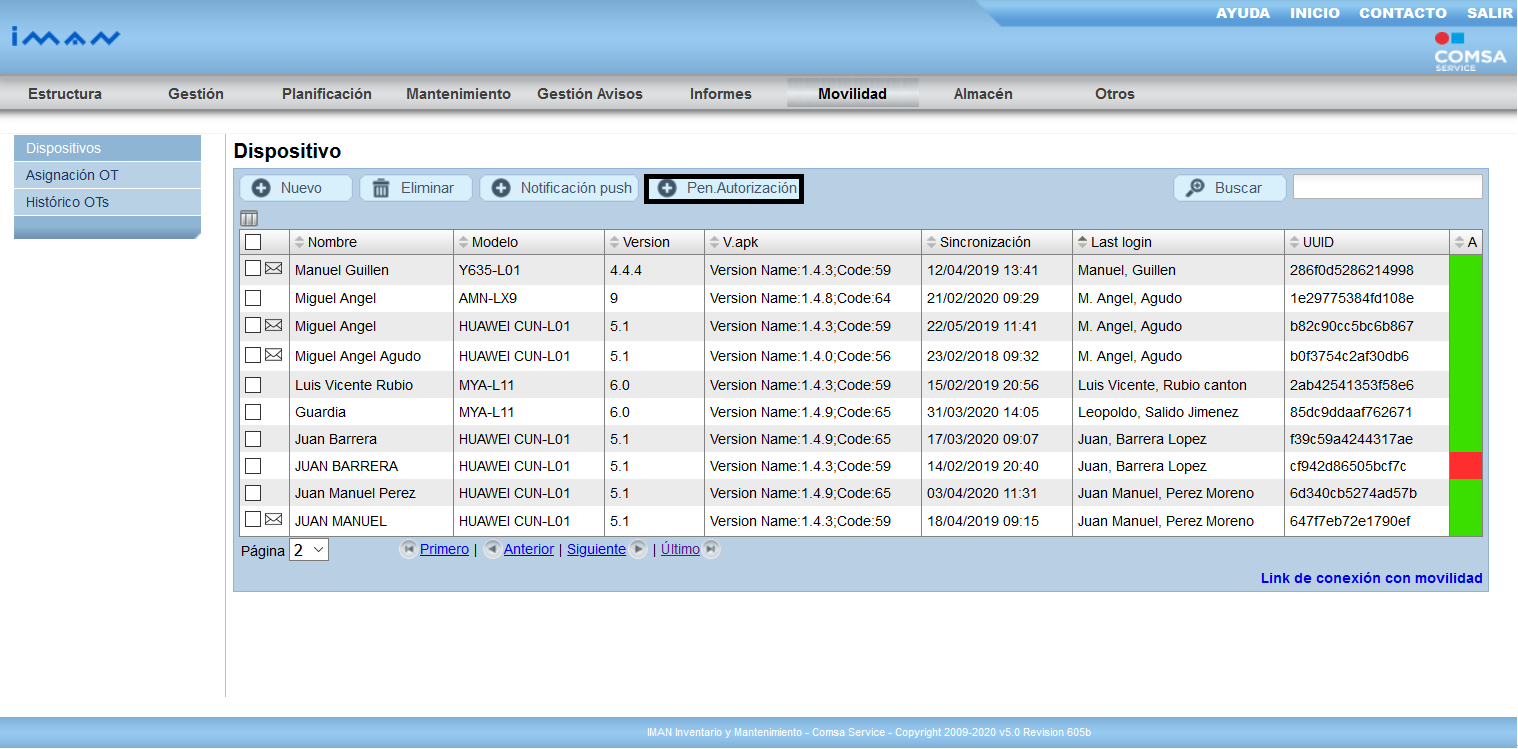Click the next-page arrow icon beside Siguiente
1518x749 pixels.
point(638,549)
